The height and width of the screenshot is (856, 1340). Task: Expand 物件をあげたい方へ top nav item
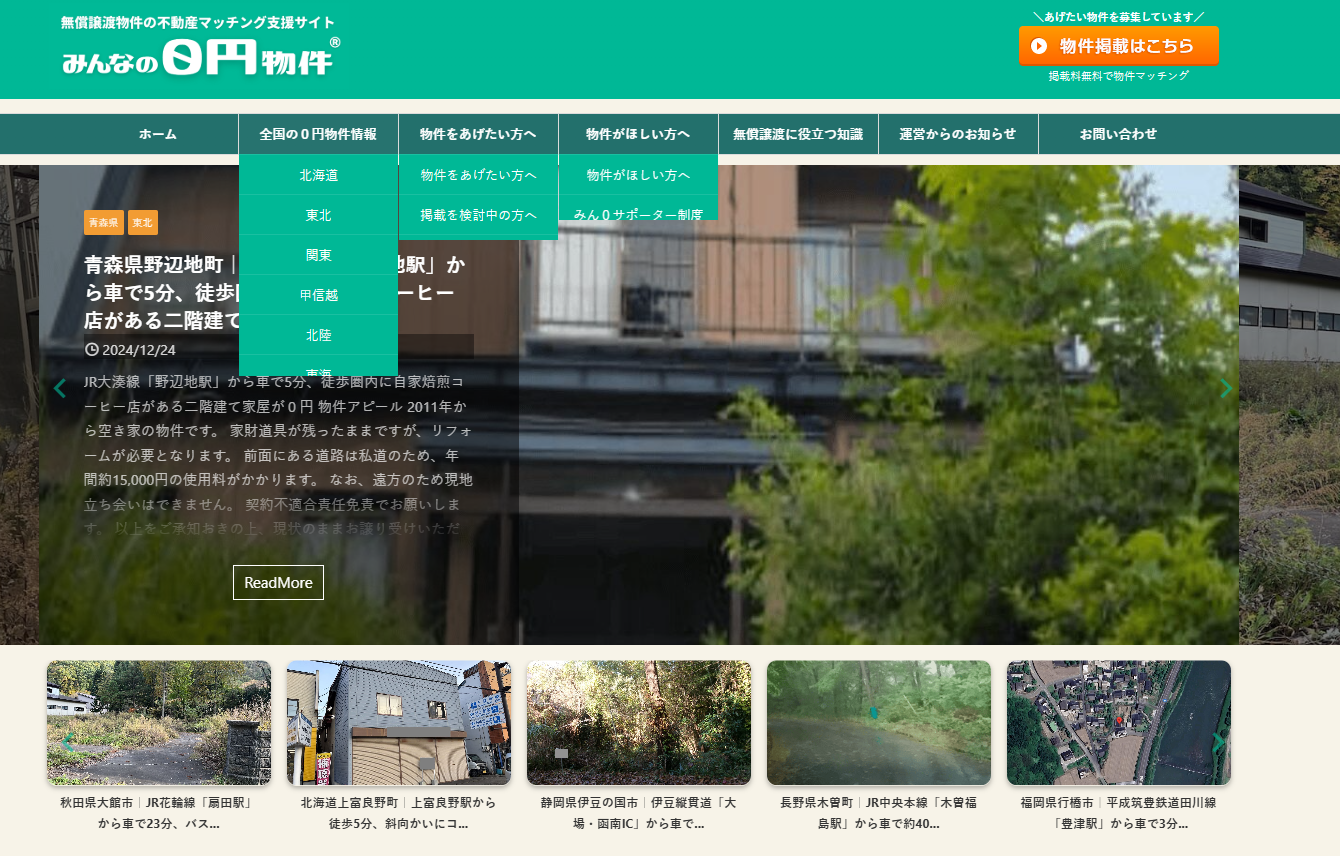478,134
